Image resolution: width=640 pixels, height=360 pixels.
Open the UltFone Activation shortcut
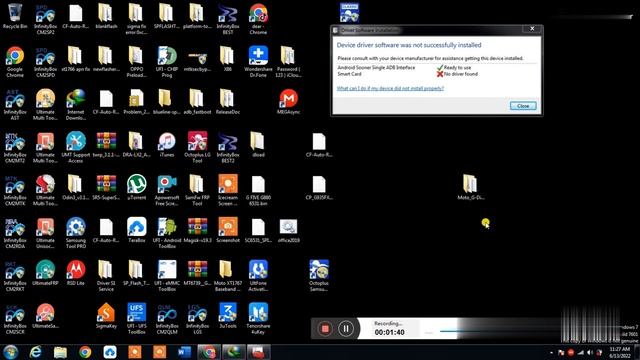[258, 276]
